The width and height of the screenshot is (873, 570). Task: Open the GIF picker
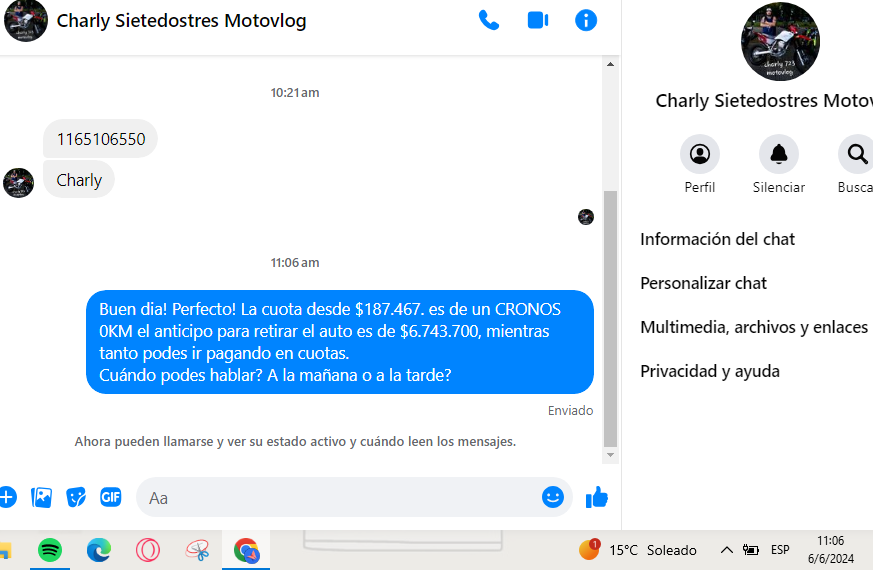110,497
